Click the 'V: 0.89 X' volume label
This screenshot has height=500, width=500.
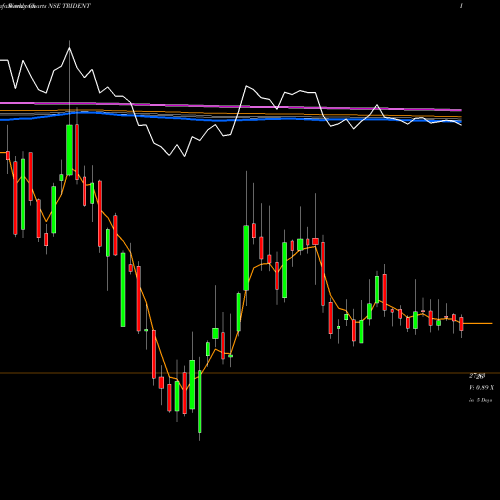coord(482,388)
